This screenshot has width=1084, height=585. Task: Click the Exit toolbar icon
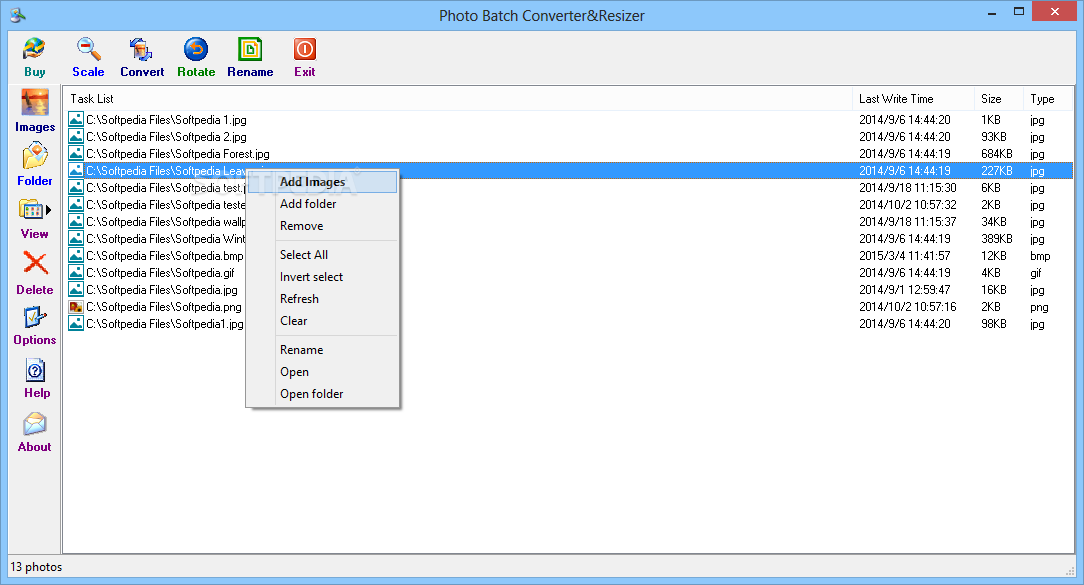coord(304,57)
